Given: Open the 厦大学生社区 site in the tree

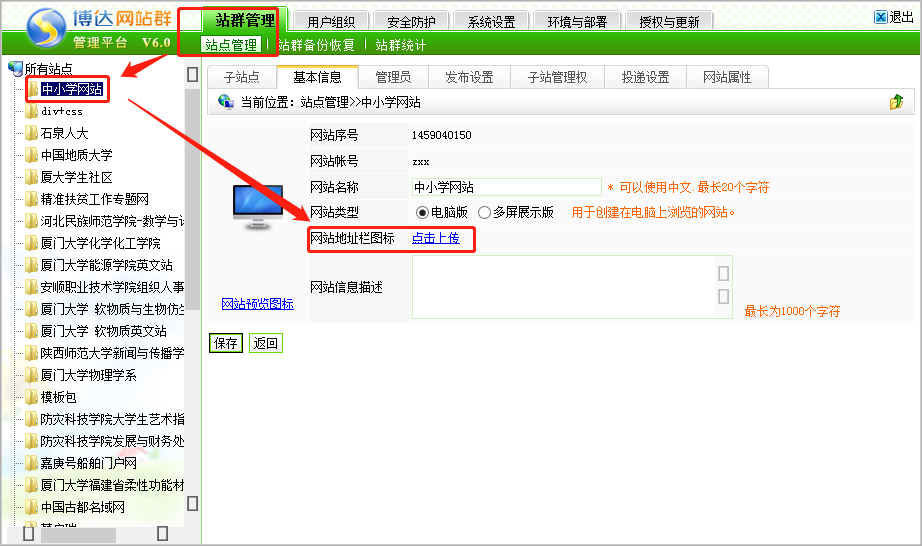Looking at the screenshot, I should pos(76,177).
